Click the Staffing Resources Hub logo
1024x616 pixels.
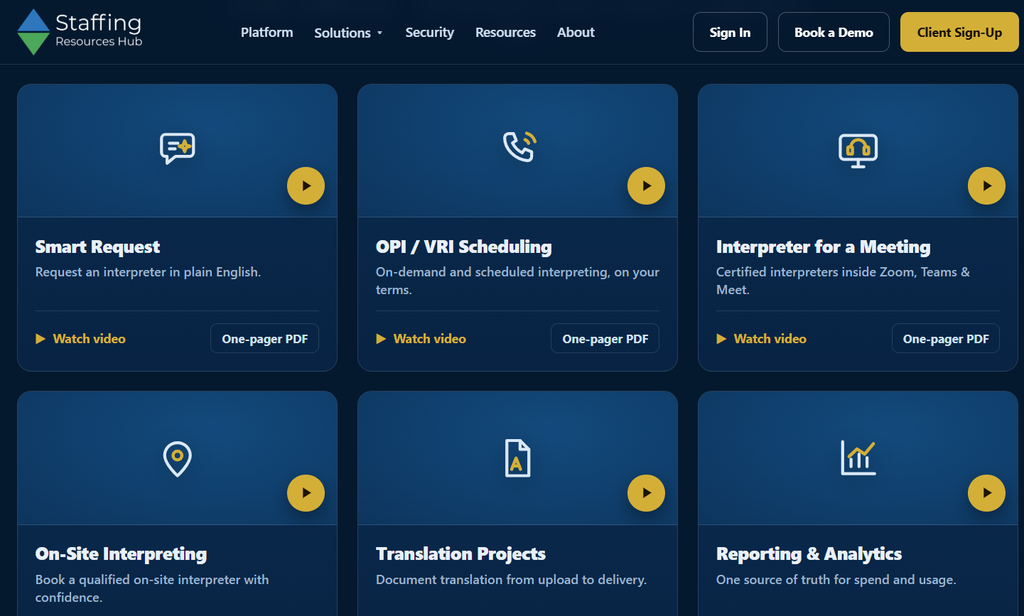(x=80, y=31)
